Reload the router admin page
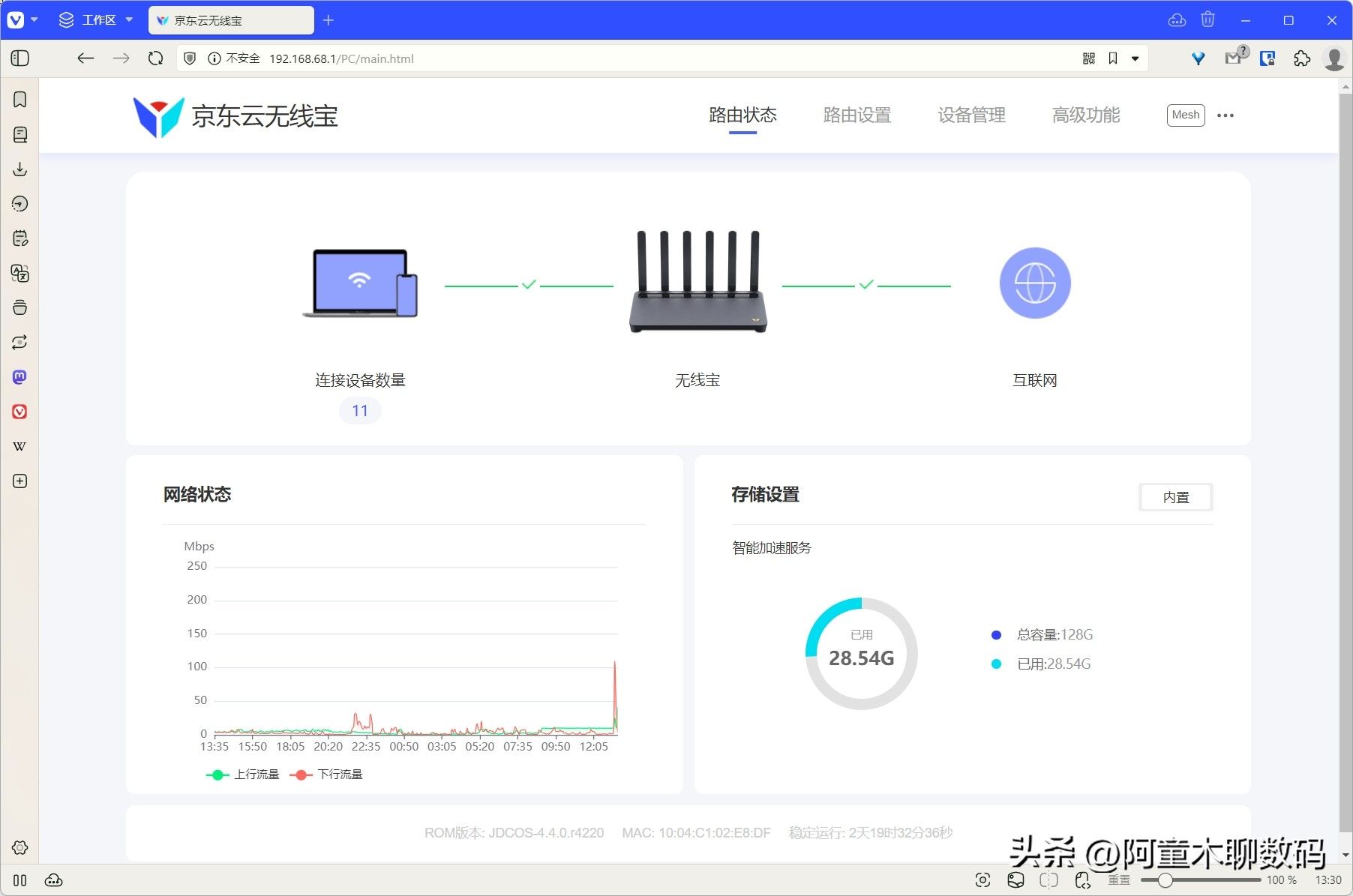 tap(155, 58)
